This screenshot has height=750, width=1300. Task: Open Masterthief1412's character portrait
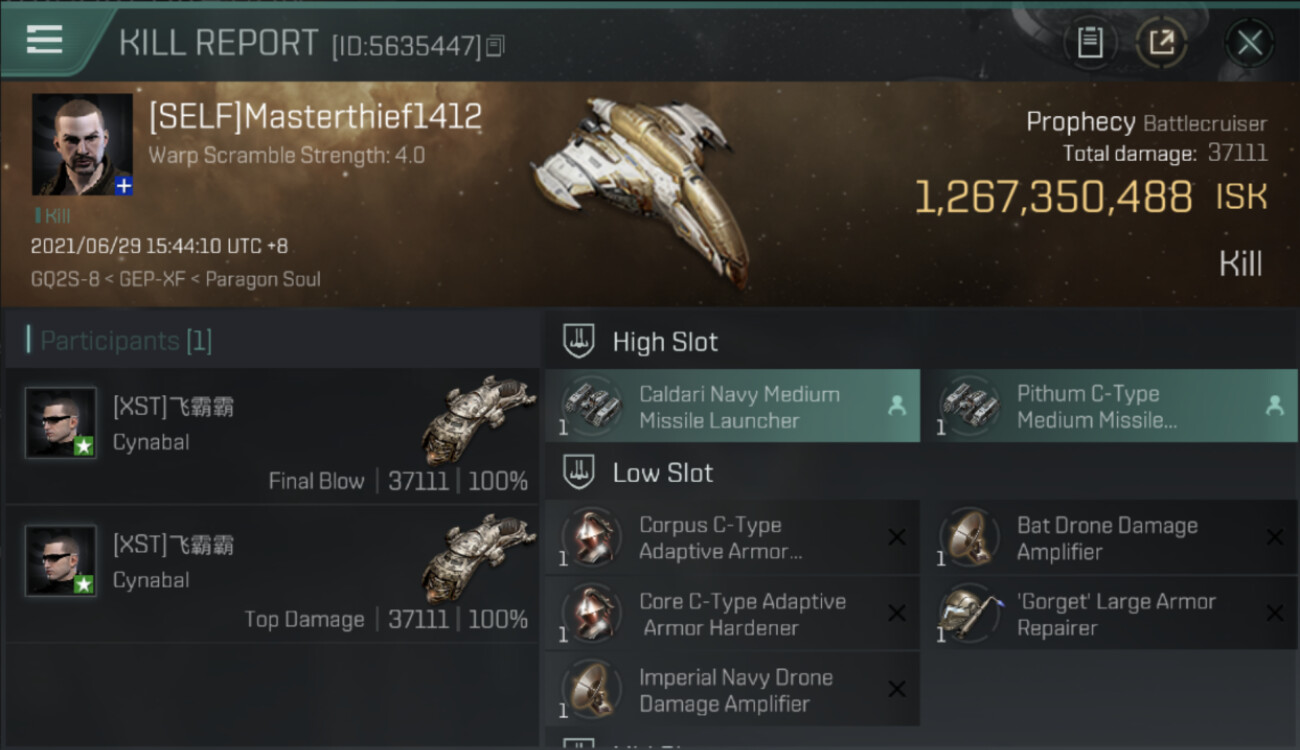tap(82, 144)
